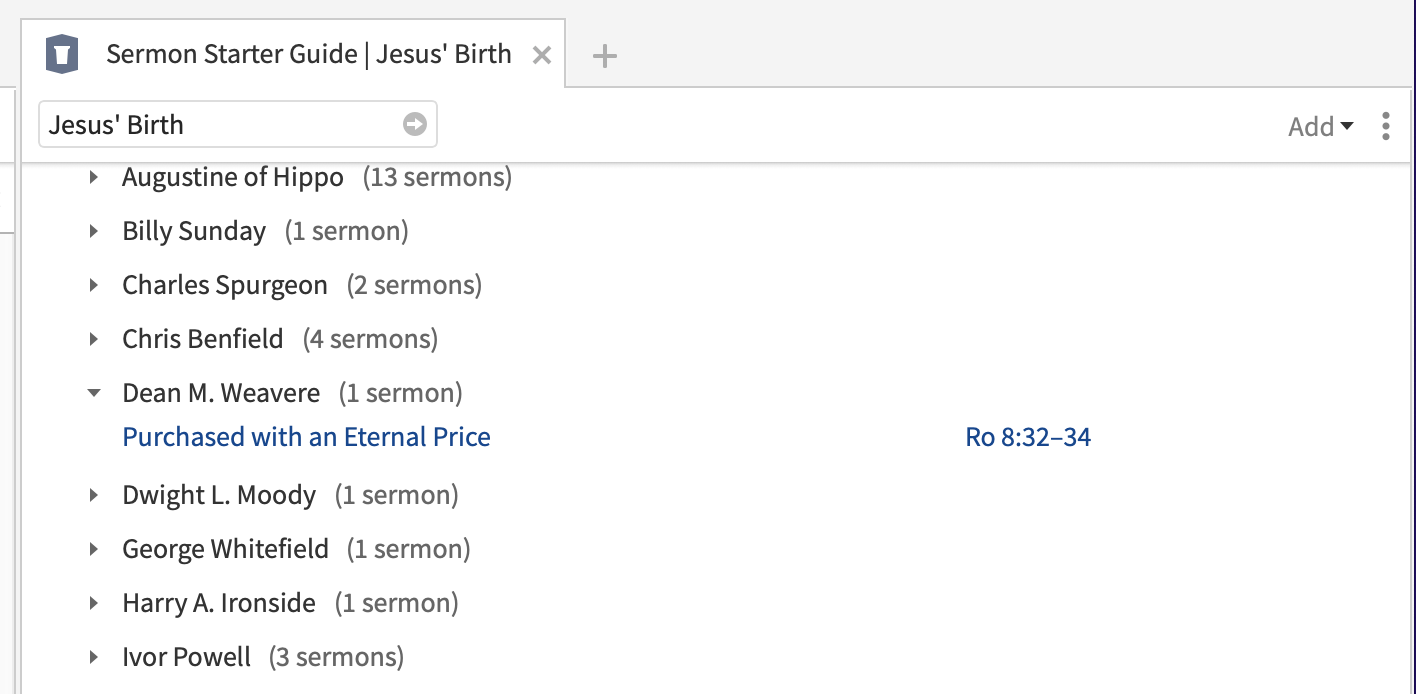The width and height of the screenshot is (1416, 694).
Task: Click the go arrow in search box
Action: (x=415, y=125)
